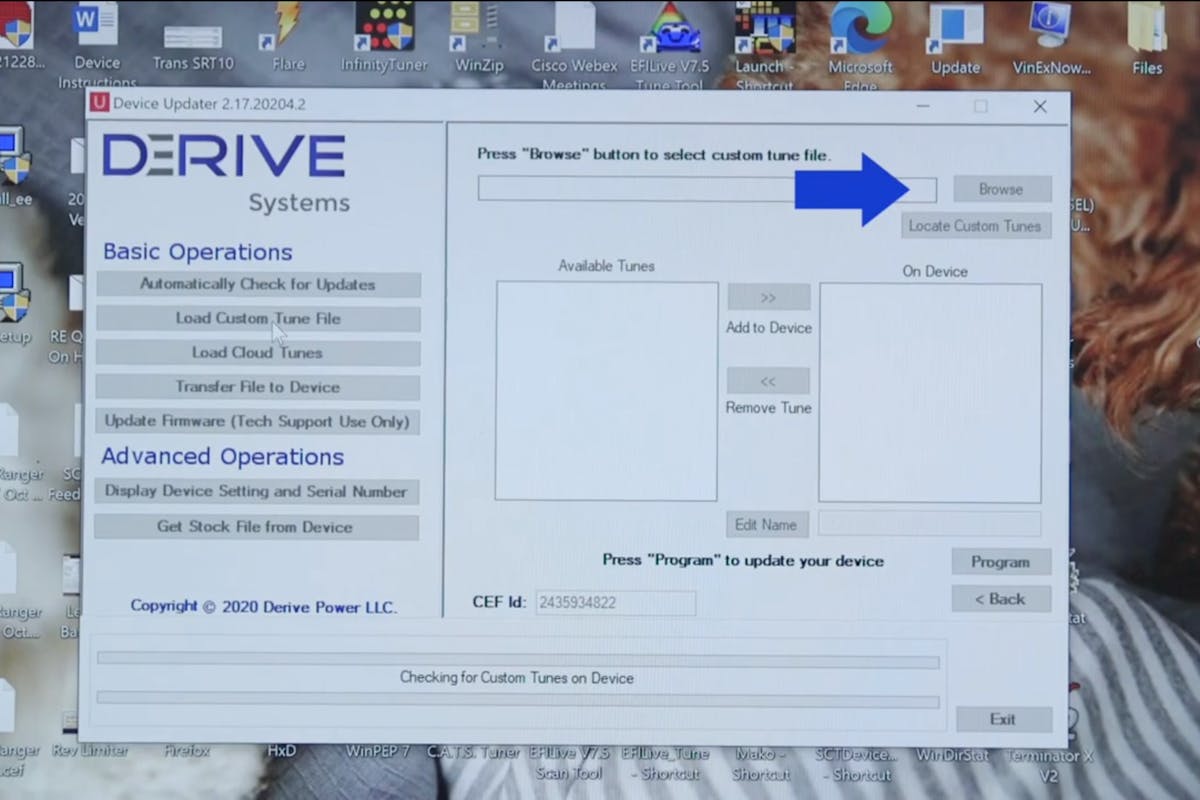Click Get Stock File from Device
The width and height of the screenshot is (1200, 800).
point(256,527)
